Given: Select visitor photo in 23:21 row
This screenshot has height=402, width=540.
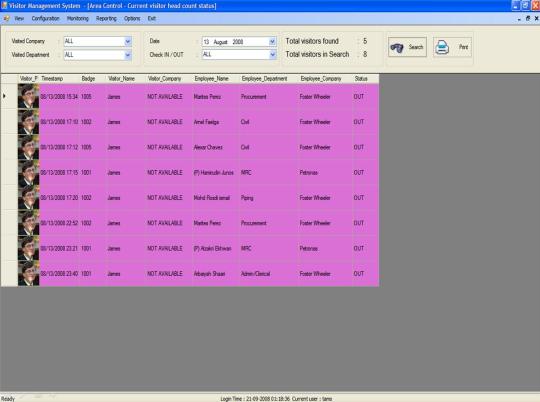Looking at the screenshot, I should pos(29,248).
